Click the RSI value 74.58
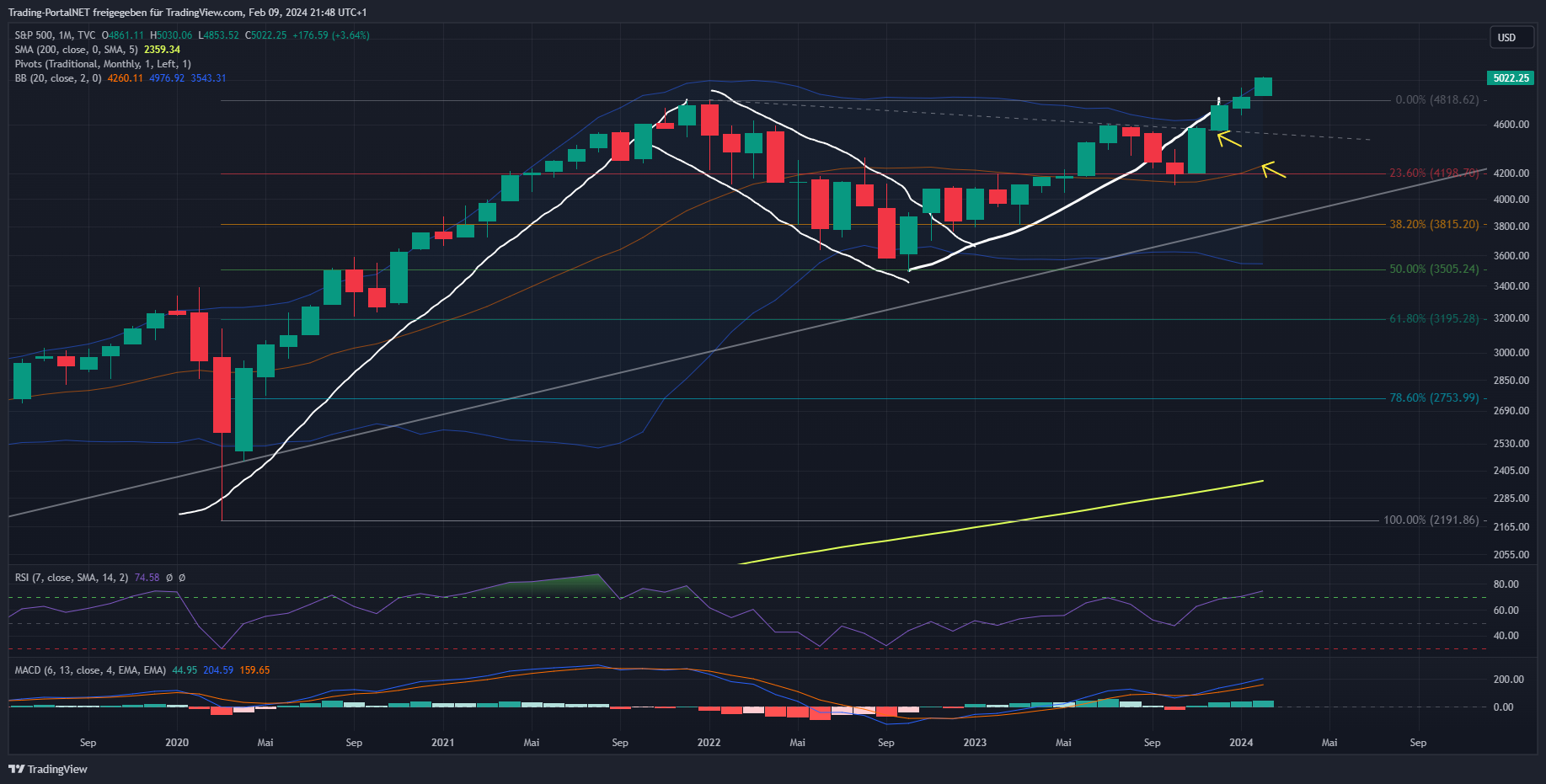Image resolution: width=1546 pixels, height=784 pixels. pyautogui.click(x=147, y=578)
